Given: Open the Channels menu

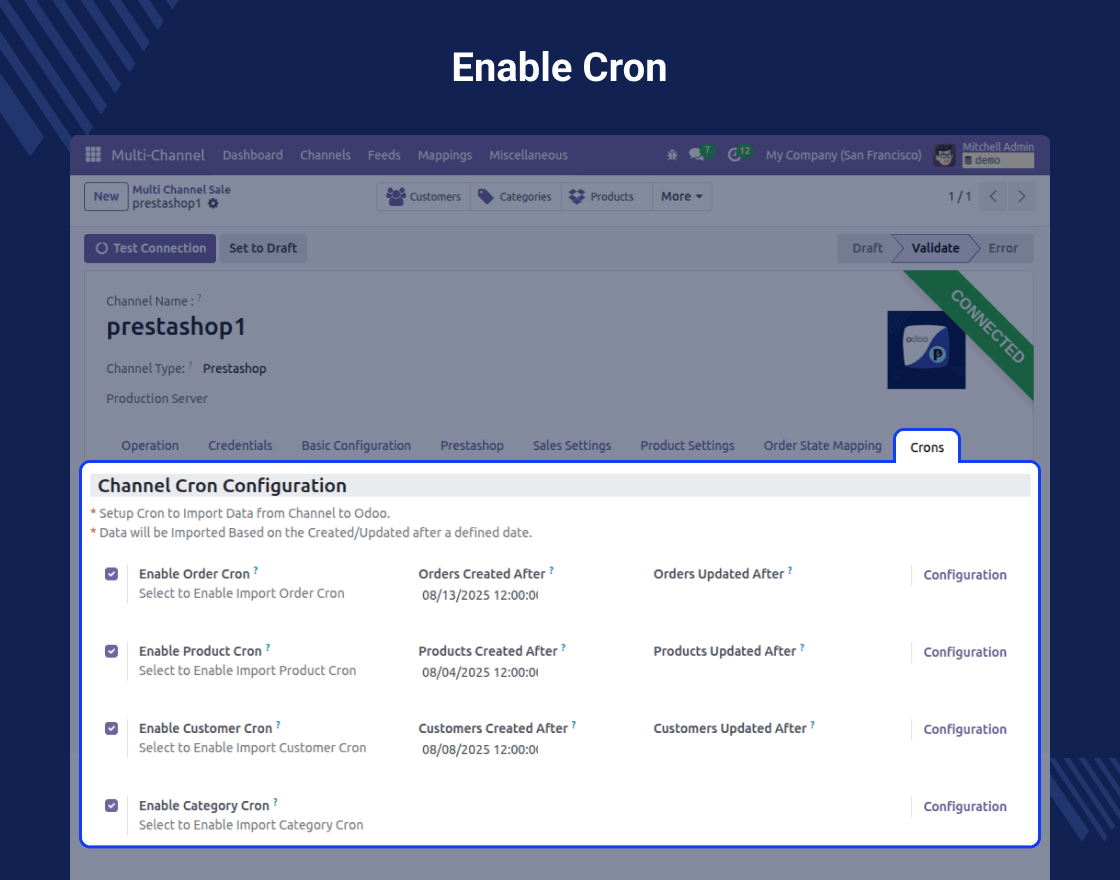Looking at the screenshot, I should tap(325, 155).
